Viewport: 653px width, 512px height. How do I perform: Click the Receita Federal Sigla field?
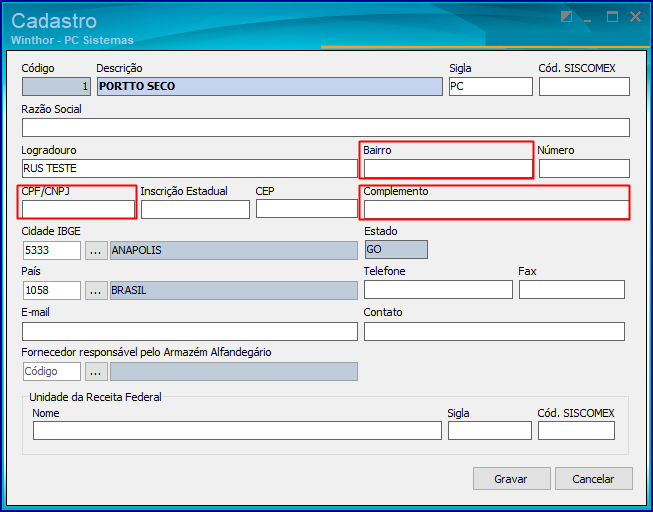tap(490, 430)
